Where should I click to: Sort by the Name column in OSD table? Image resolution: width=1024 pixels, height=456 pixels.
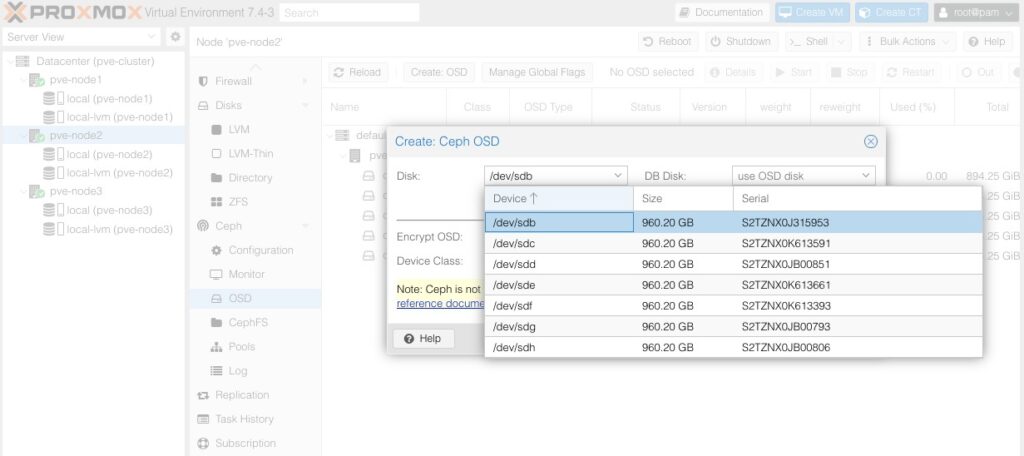pyautogui.click(x=384, y=107)
